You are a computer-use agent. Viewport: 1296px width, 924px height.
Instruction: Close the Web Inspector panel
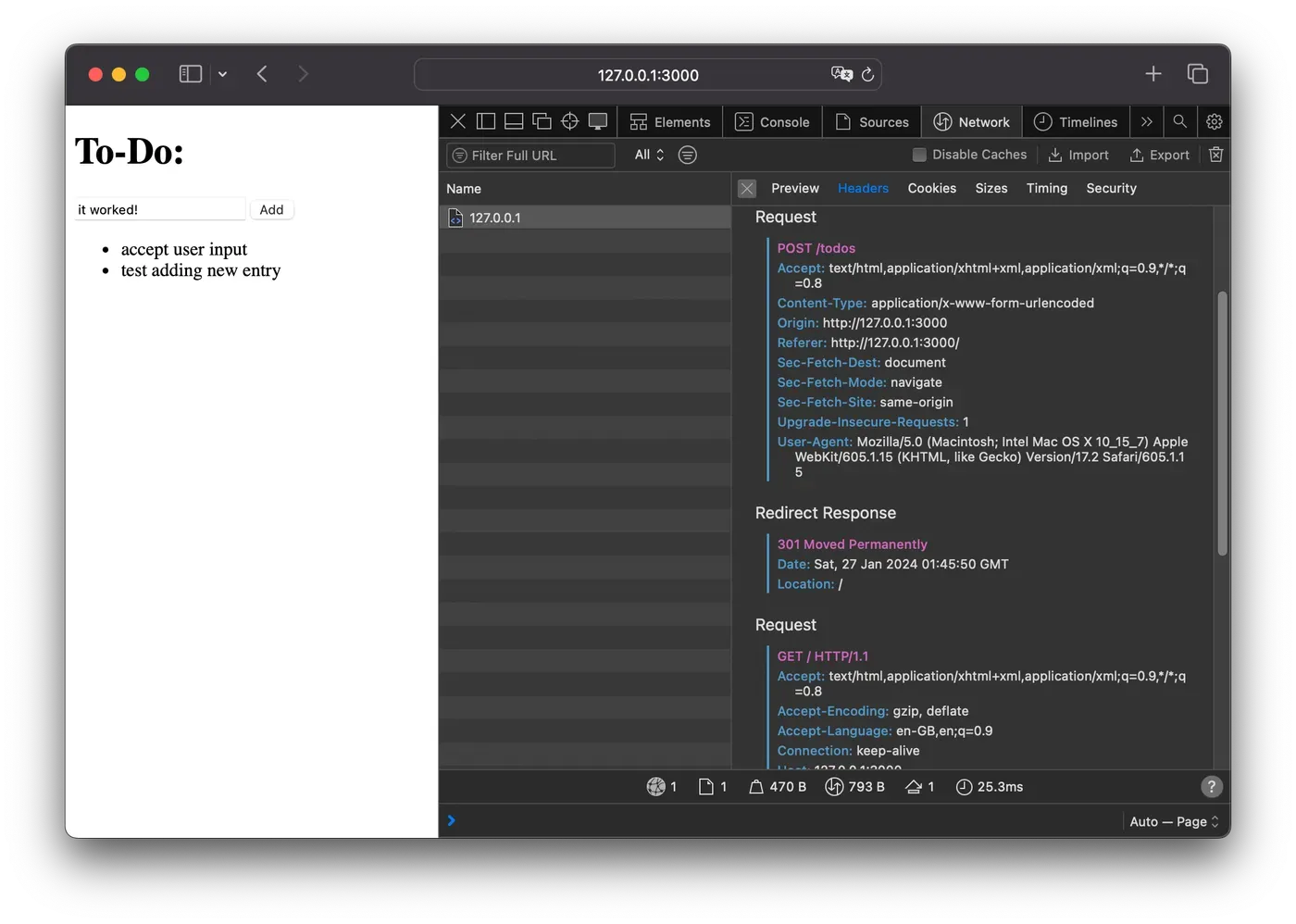click(457, 121)
